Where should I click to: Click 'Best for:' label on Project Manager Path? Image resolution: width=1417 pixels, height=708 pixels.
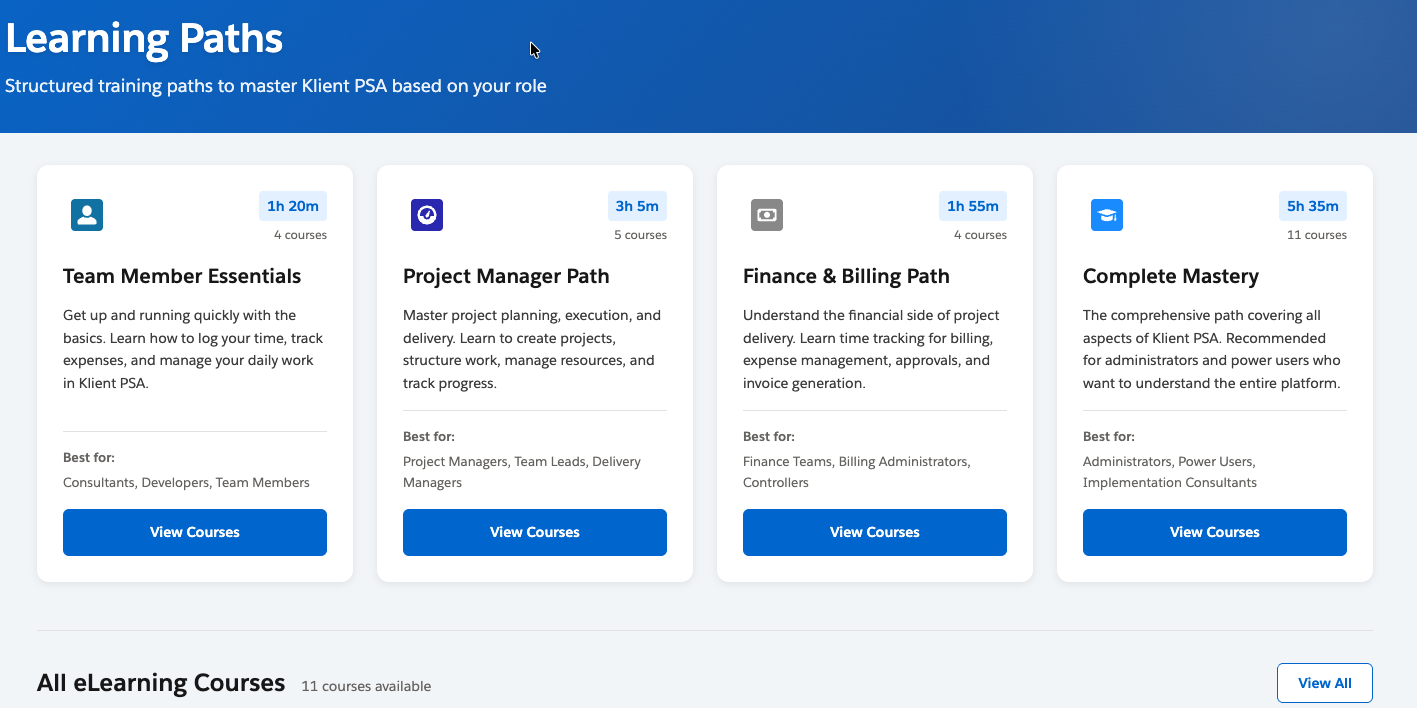(x=429, y=437)
